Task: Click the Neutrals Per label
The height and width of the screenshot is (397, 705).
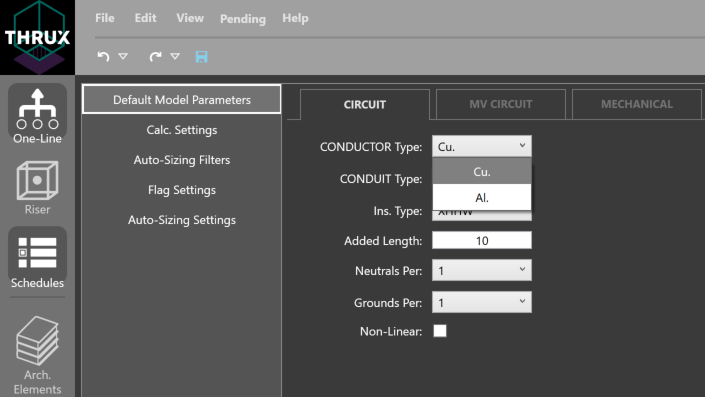Action: pos(388,271)
